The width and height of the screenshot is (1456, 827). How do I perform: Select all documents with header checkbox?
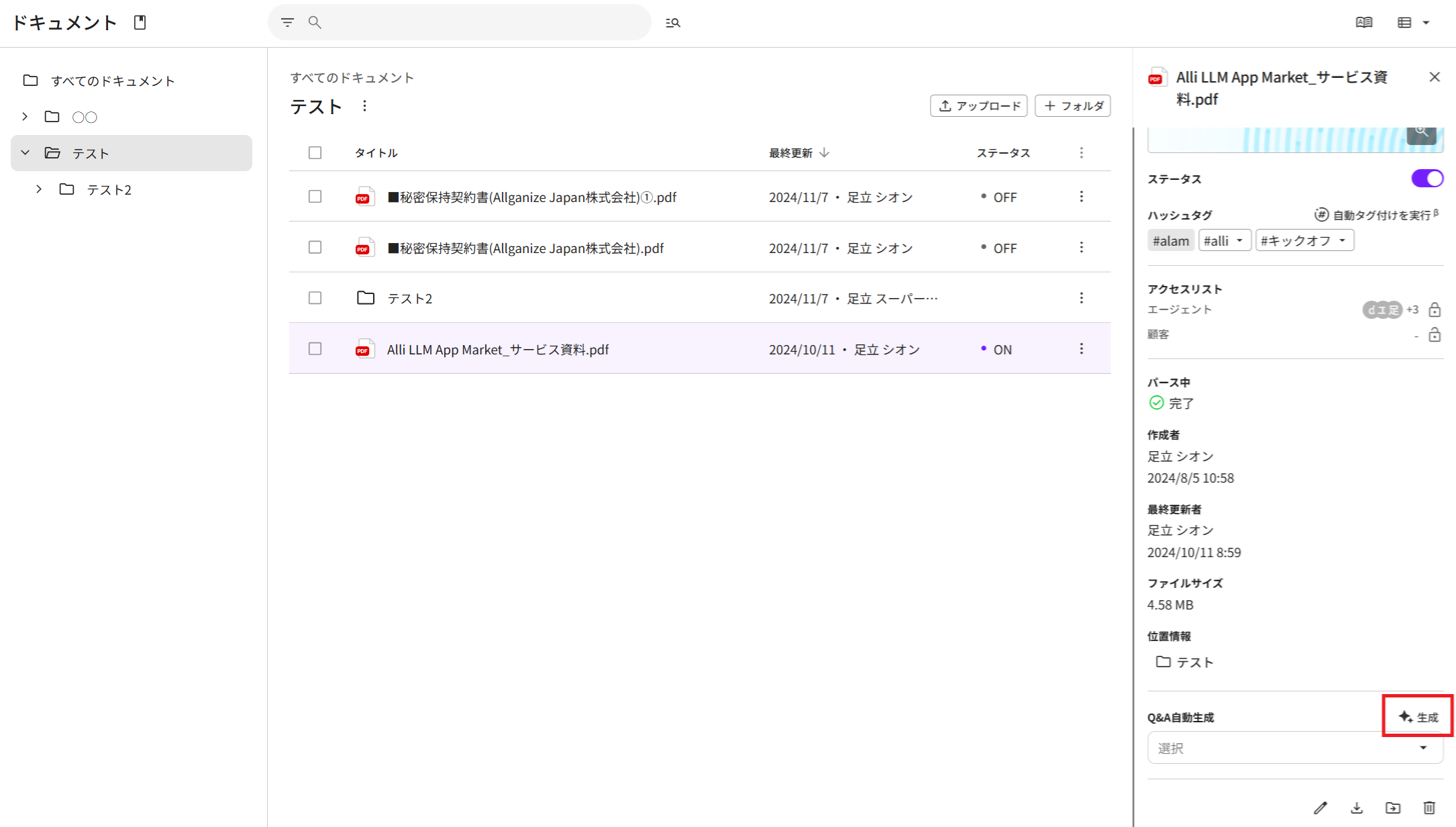315,153
